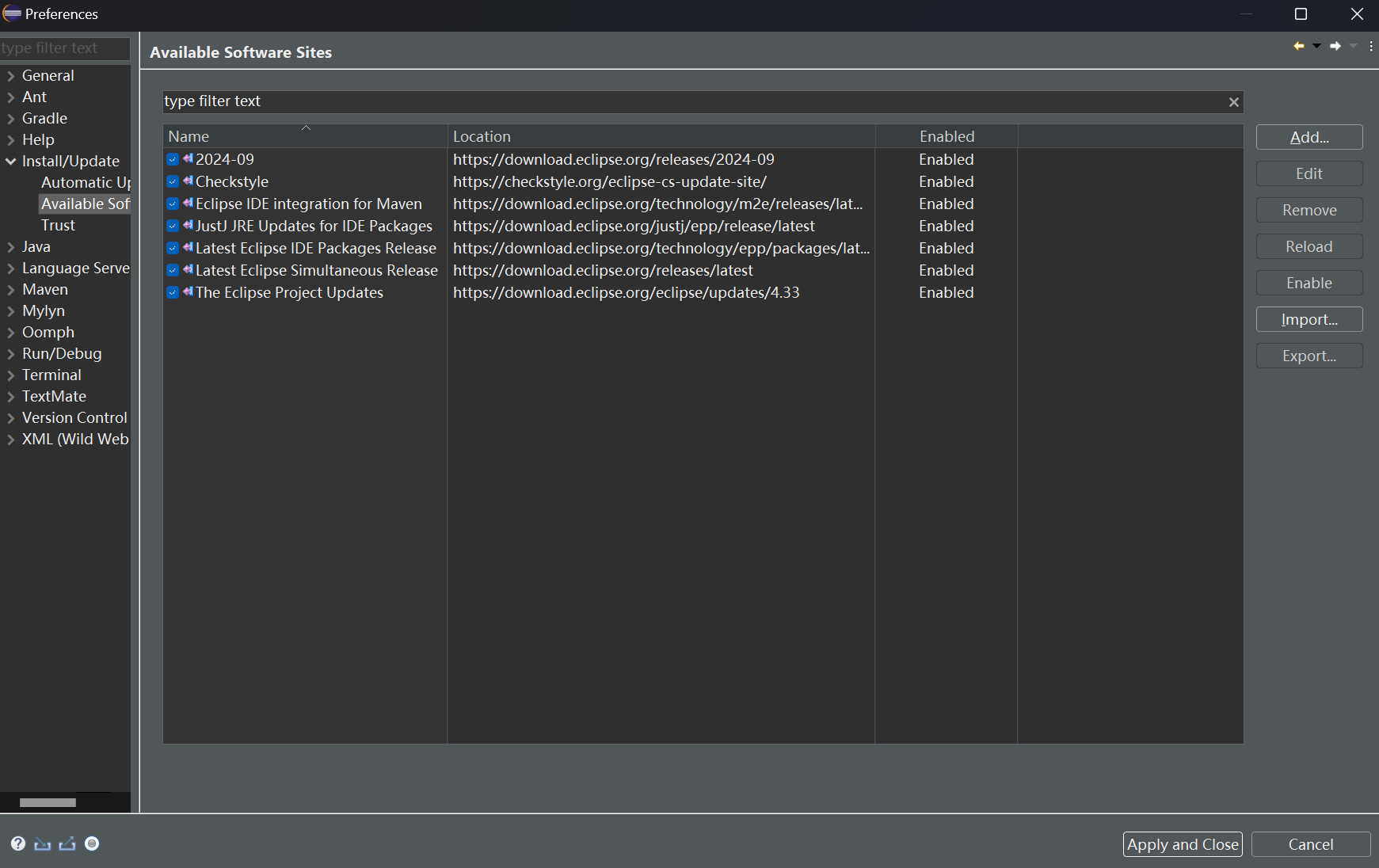Sort by the Location column header
The image size is (1379, 868).
coord(661,136)
